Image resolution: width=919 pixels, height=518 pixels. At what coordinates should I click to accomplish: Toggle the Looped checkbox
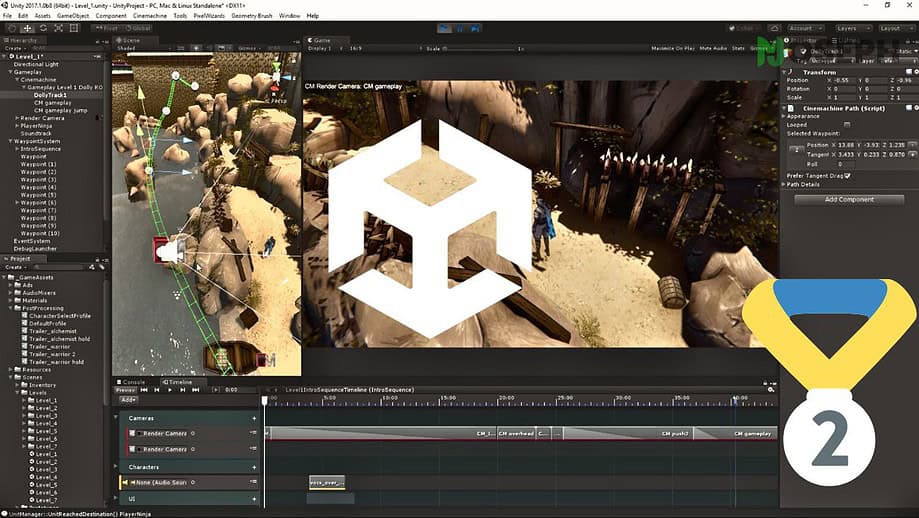pyautogui.click(x=847, y=125)
